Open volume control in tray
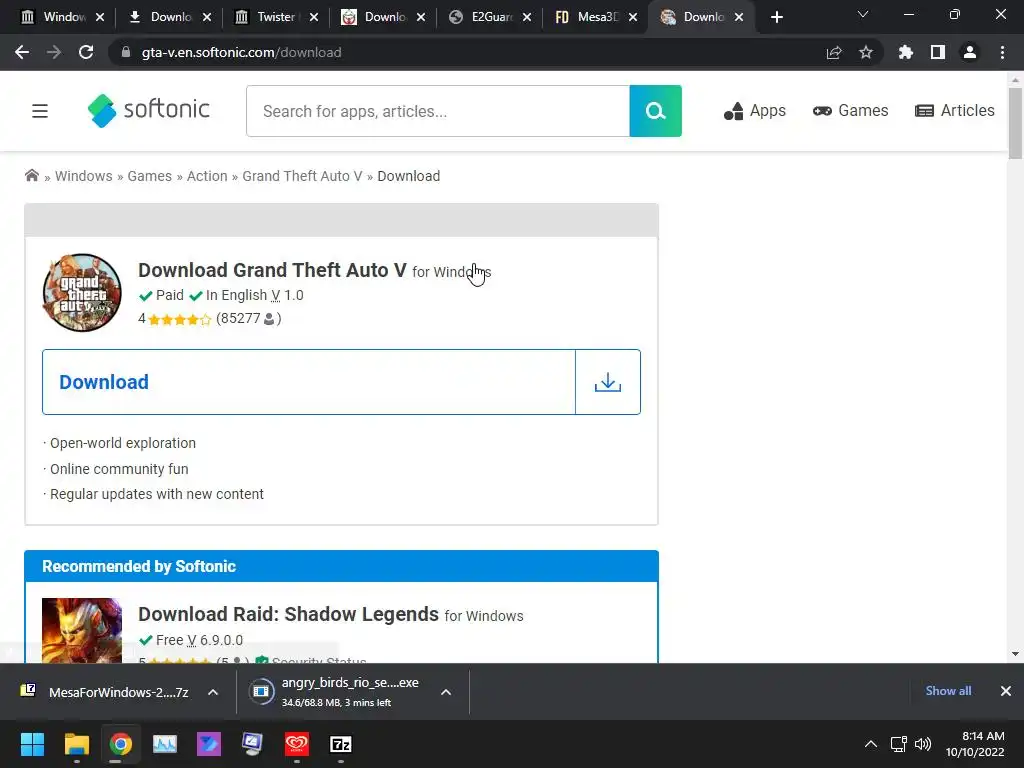1024x768 pixels. pos(923,744)
